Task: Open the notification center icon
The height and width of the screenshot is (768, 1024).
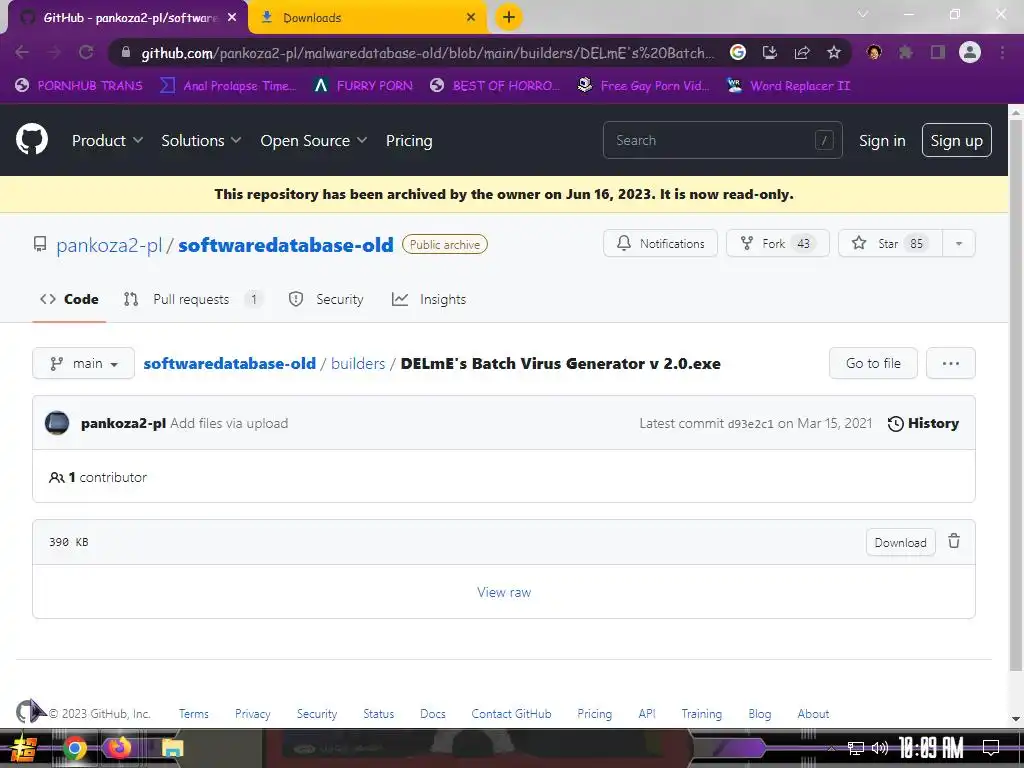Action: point(991,748)
